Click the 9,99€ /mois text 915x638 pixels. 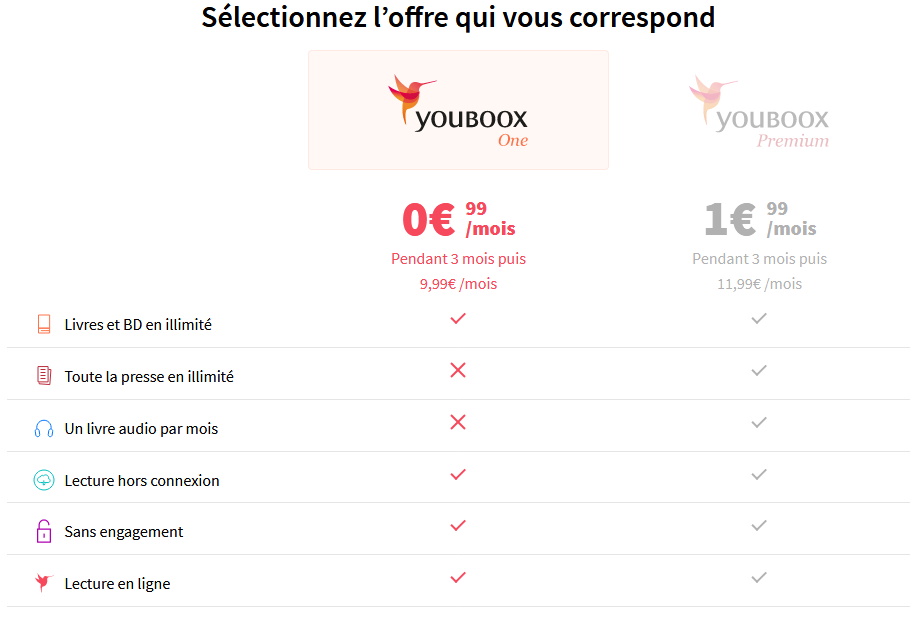click(458, 284)
